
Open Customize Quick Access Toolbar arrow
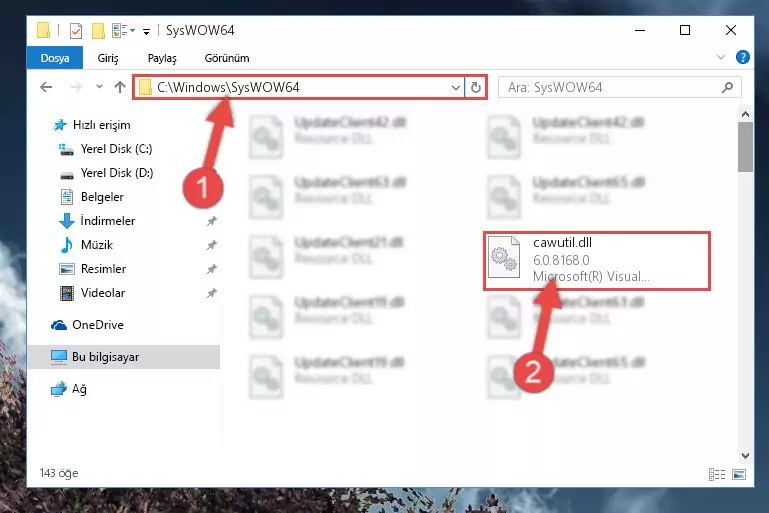(x=146, y=32)
